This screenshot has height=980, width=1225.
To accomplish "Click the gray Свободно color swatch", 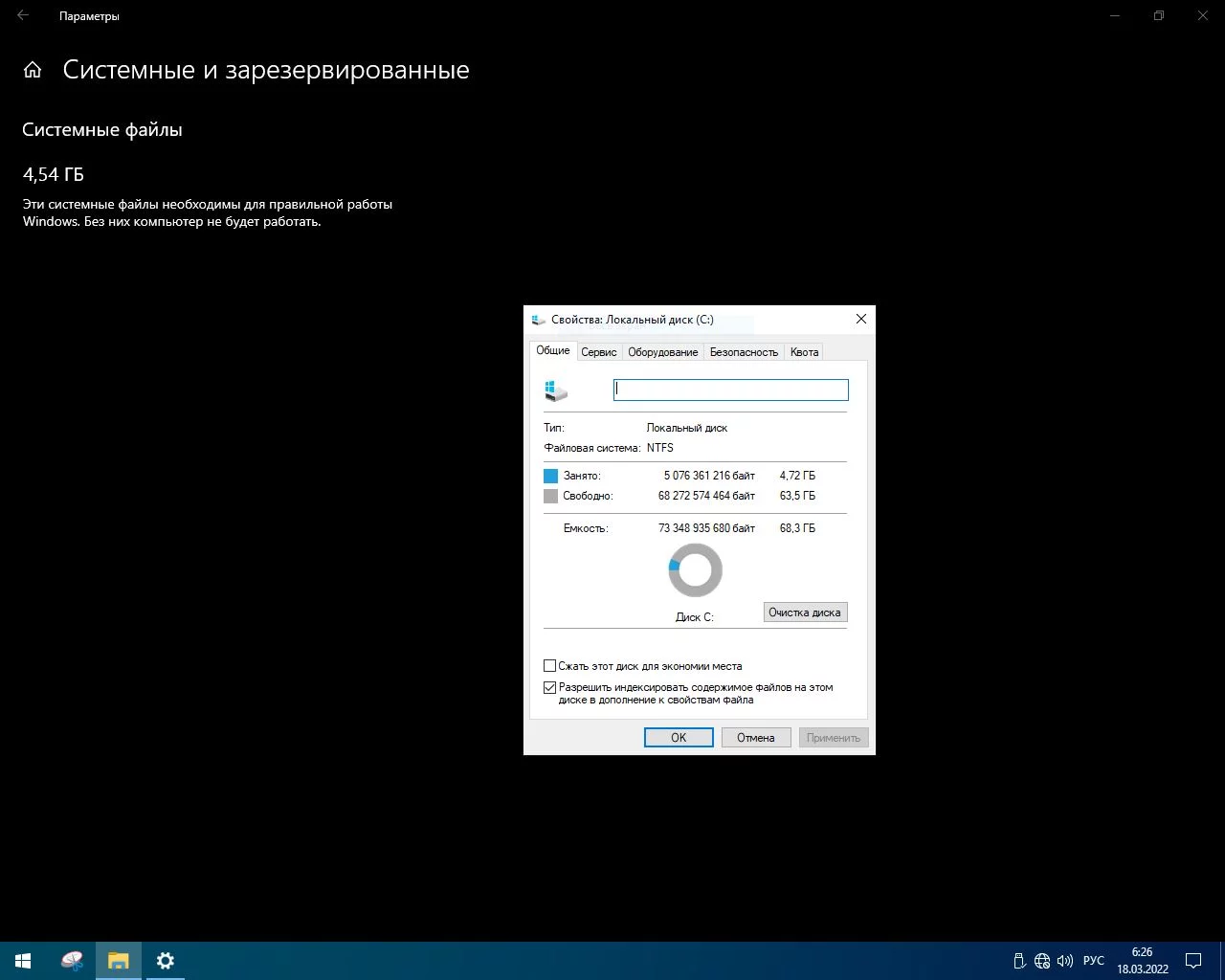I will click(550, 496).
